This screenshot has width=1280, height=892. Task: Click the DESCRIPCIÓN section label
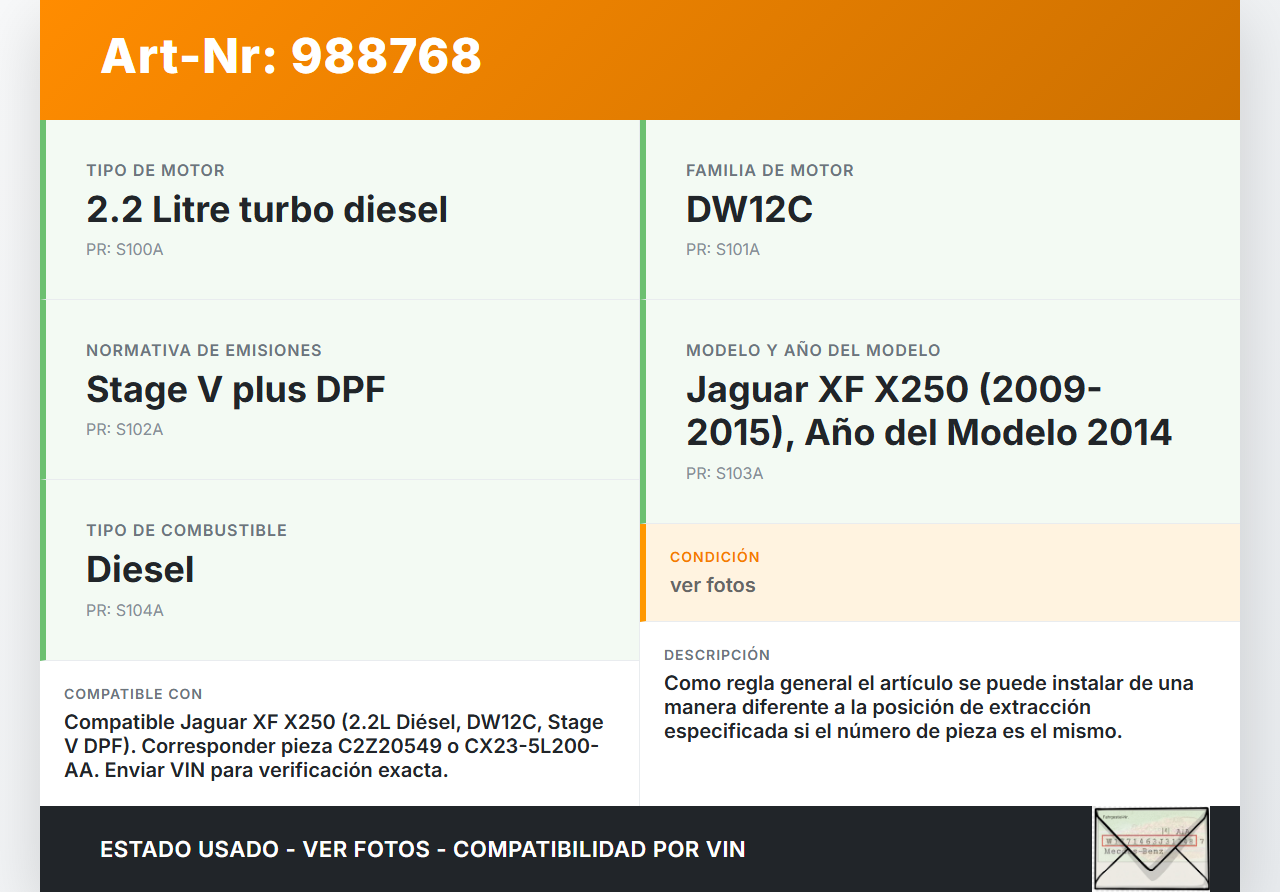pos(717,655)
